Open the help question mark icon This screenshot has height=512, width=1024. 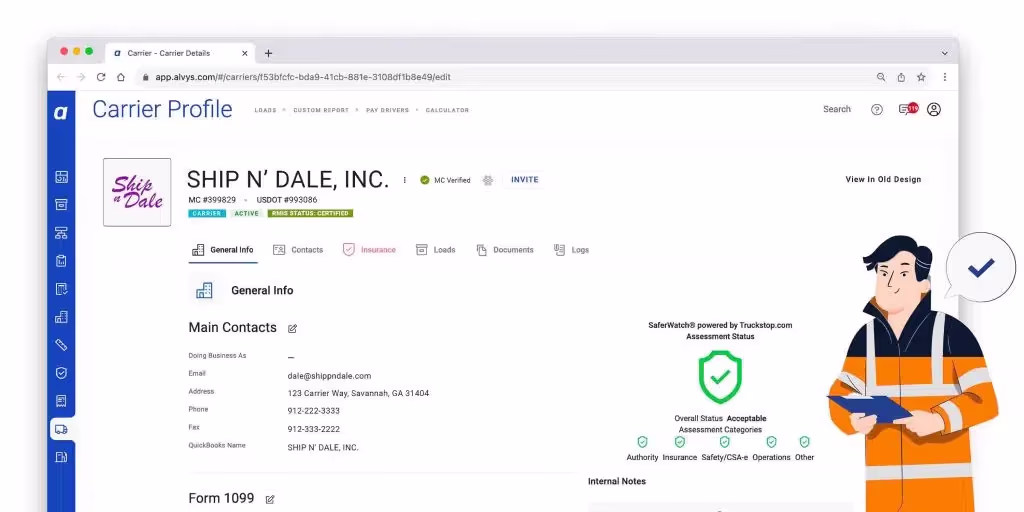(876, 110)
